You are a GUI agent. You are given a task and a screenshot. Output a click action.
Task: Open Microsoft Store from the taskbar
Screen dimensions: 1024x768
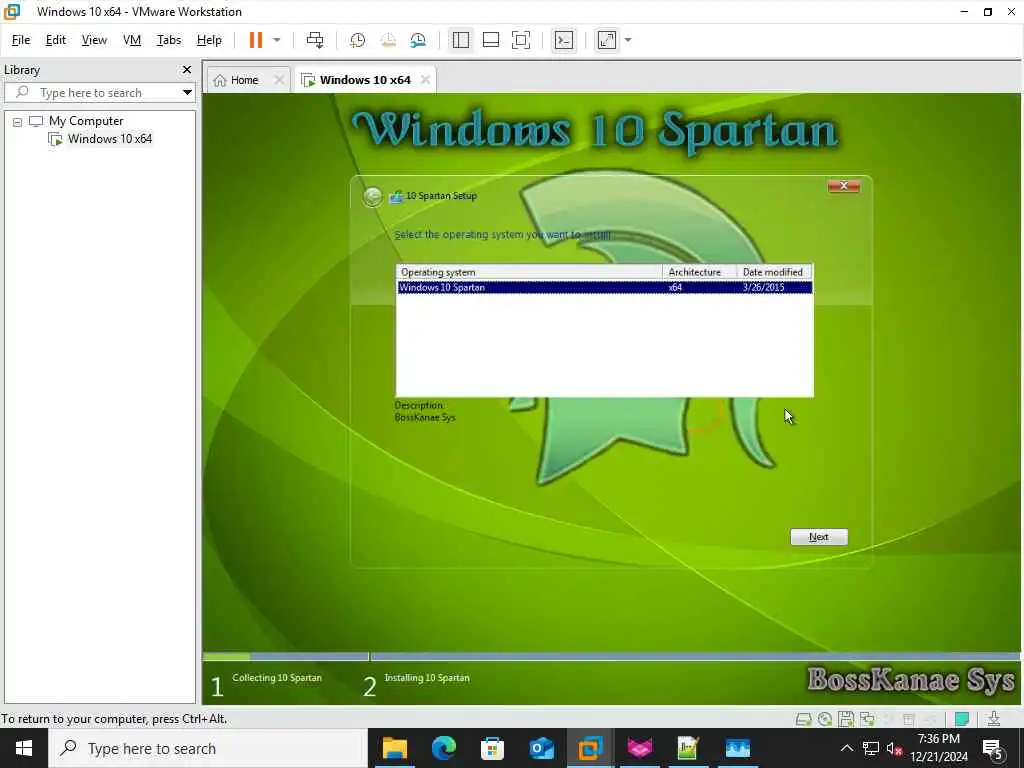click(492, 748)
